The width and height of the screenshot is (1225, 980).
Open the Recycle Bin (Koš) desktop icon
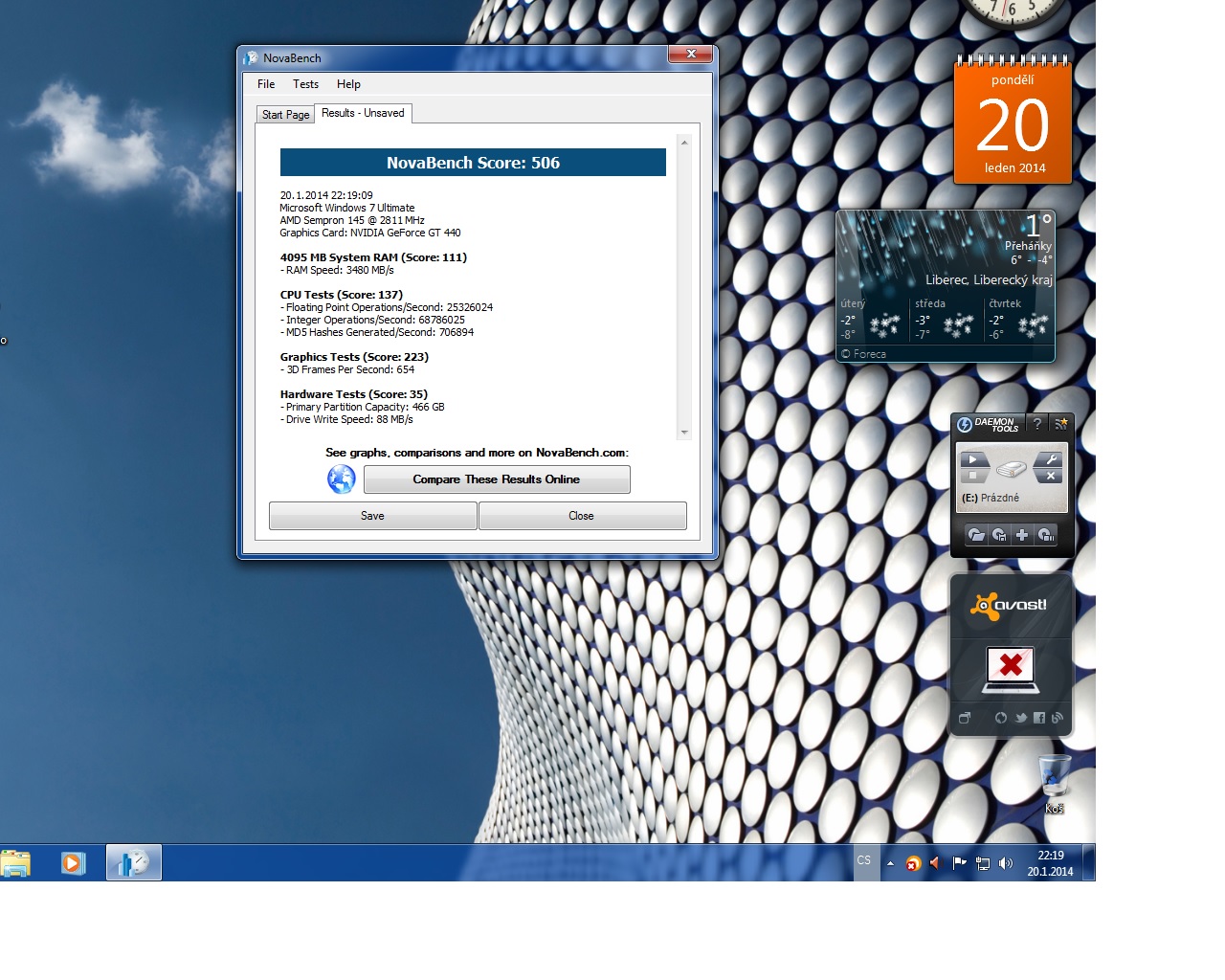tap(1054, 784)
